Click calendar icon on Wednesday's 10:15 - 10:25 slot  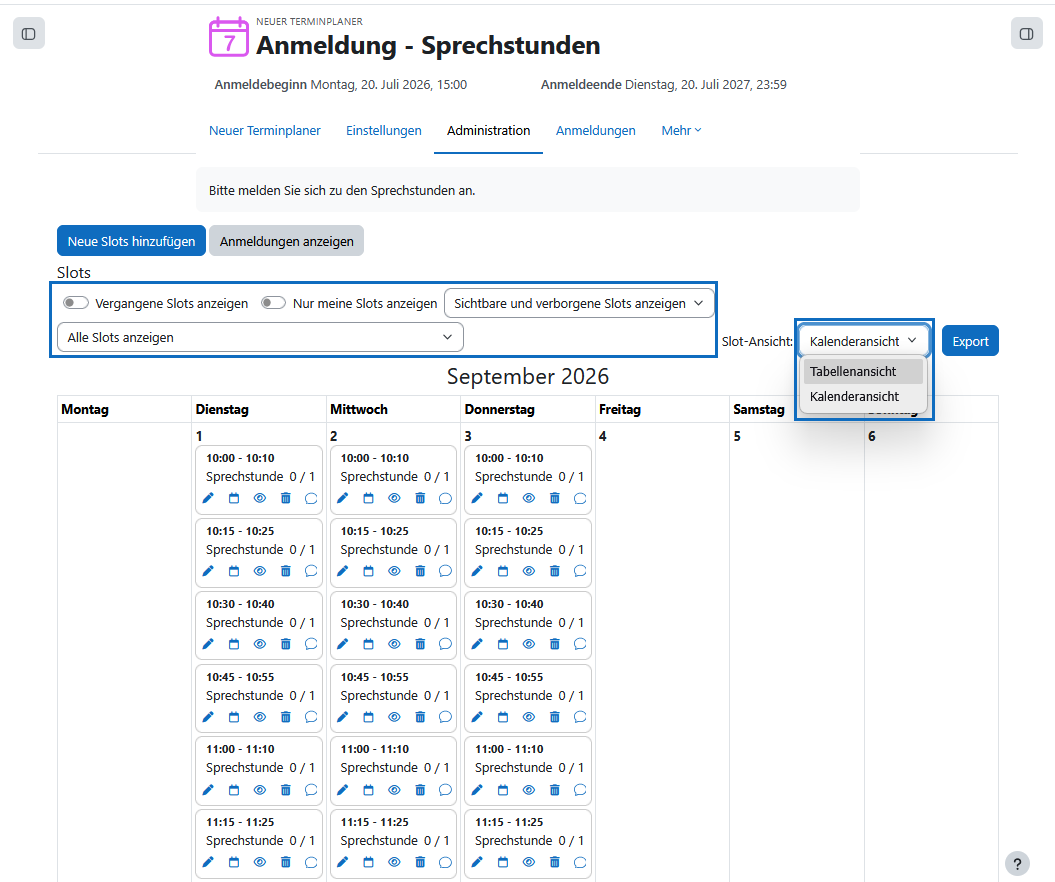pos(368,571)
